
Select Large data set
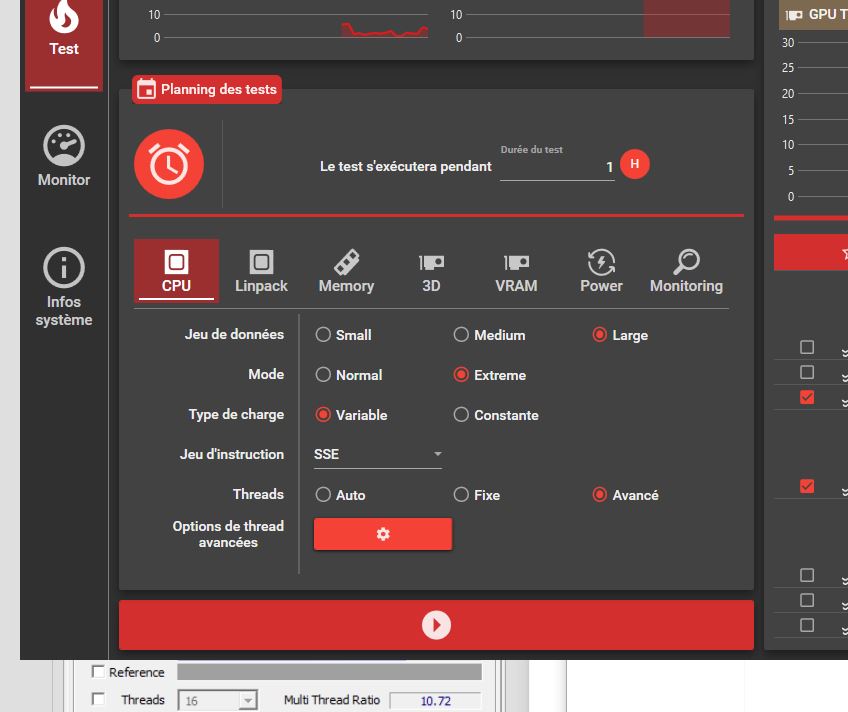620,335
